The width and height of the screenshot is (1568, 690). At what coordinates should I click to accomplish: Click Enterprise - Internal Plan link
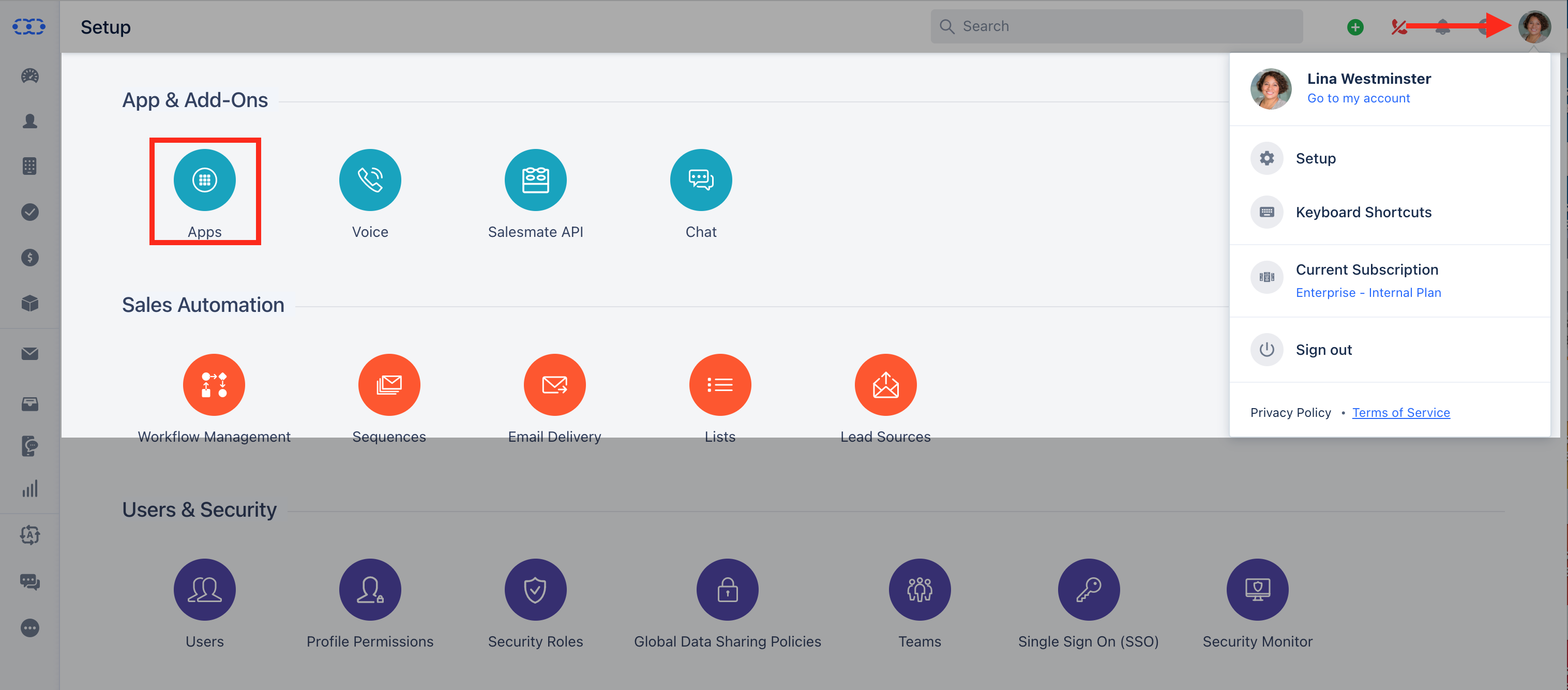tap(1368, 292)
